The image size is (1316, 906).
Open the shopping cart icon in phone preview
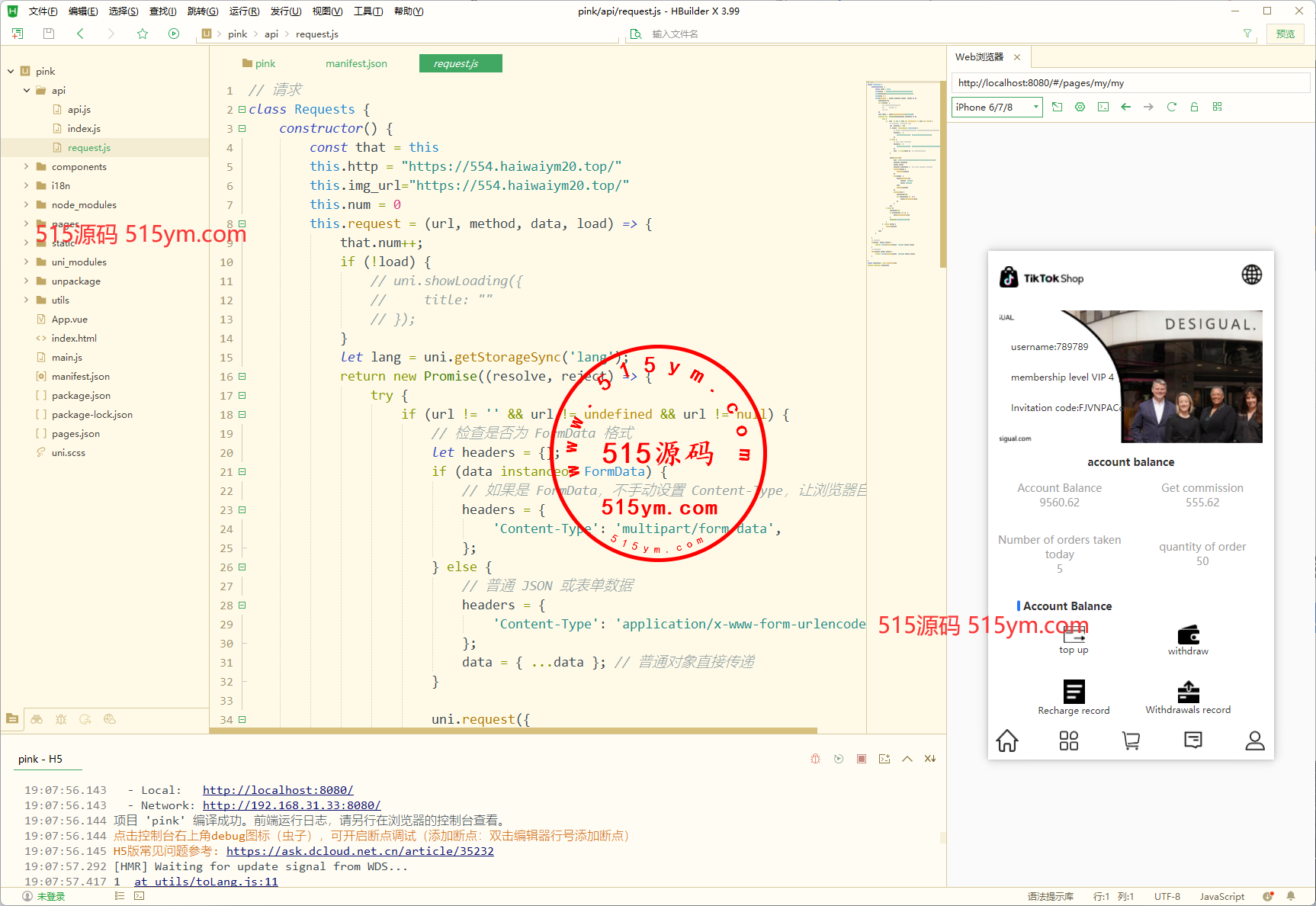(1131, 741)
